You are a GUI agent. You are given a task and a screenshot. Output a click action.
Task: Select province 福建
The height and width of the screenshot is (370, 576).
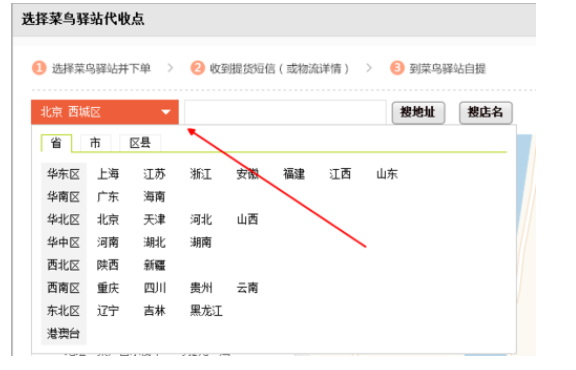tap(294, 174)
